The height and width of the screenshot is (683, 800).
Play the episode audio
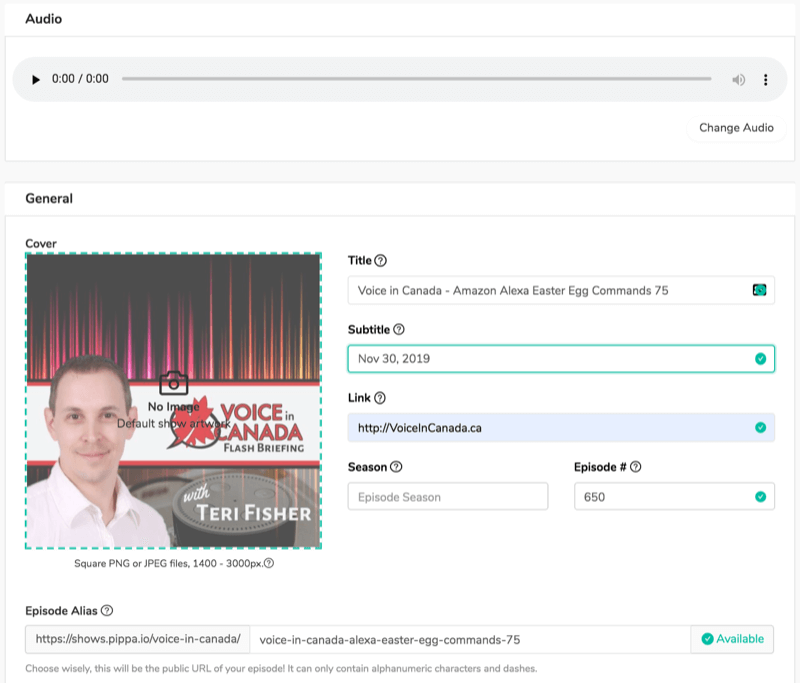point(36,80)
